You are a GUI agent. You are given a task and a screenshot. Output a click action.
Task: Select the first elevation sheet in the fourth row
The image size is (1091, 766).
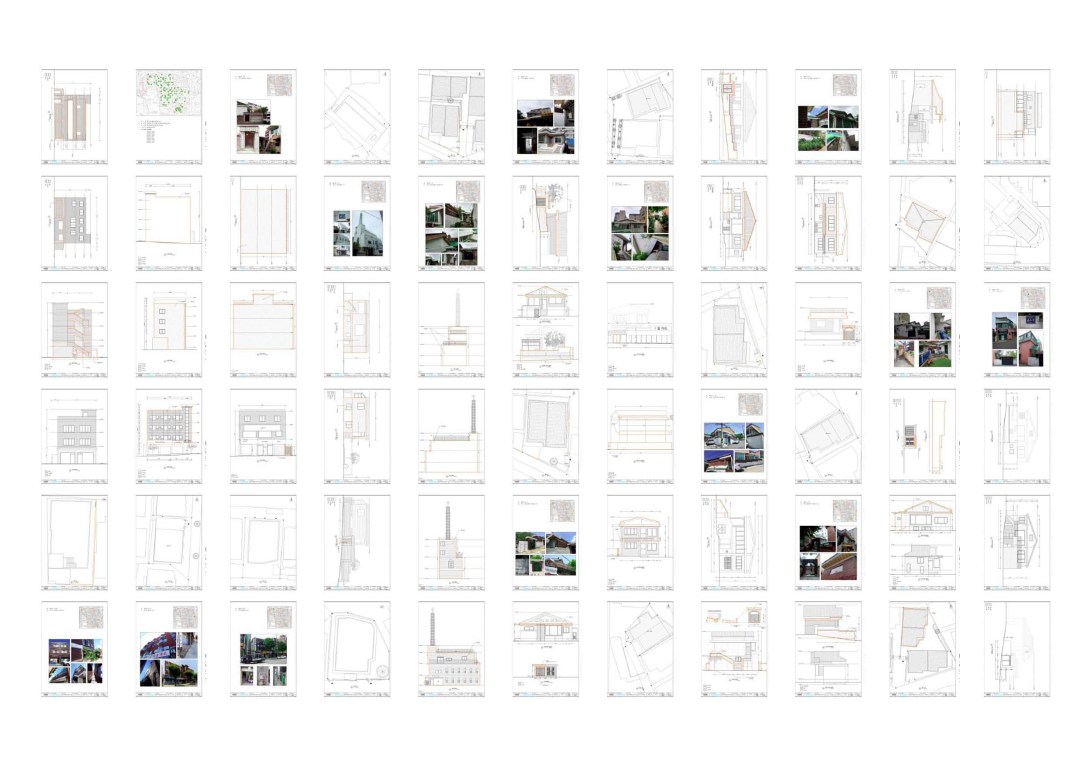coord(74,436)
